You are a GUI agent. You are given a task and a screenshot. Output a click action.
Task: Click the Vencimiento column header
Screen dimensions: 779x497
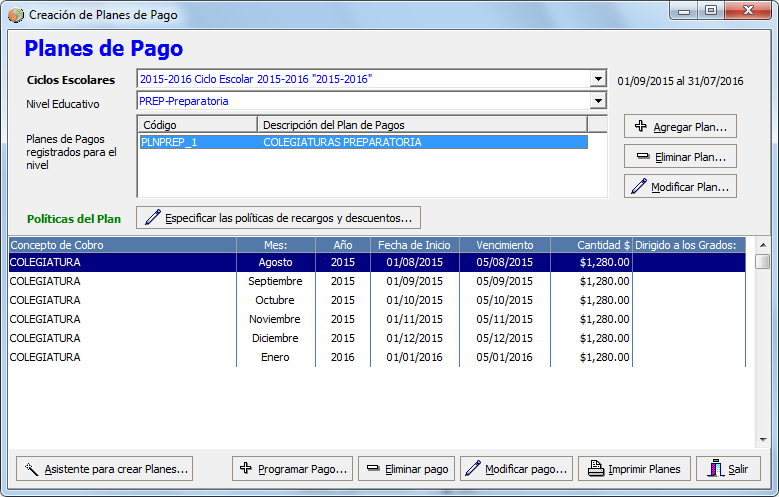504,245
